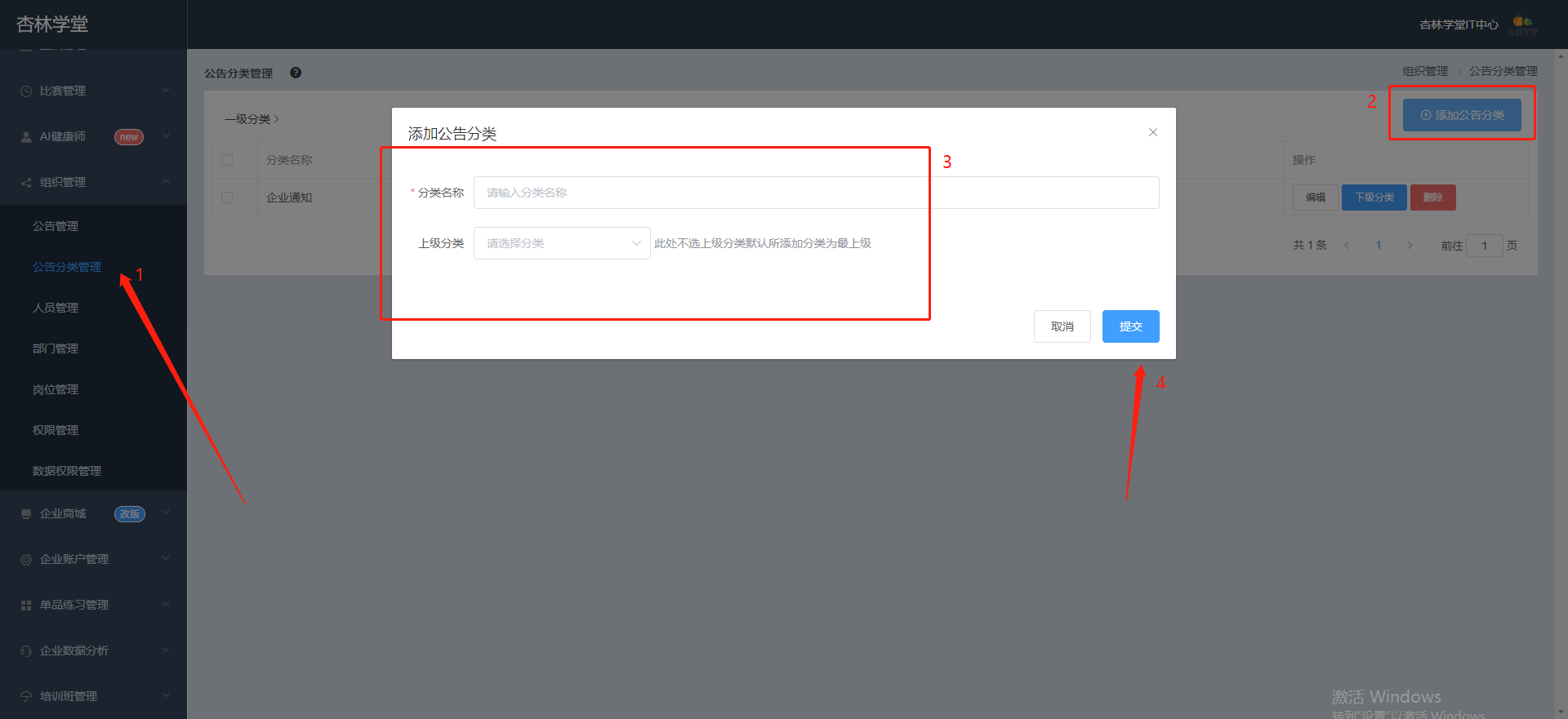Collapse the 组织管理 menu chevron
1568x719 pixels.
[166, 181]
